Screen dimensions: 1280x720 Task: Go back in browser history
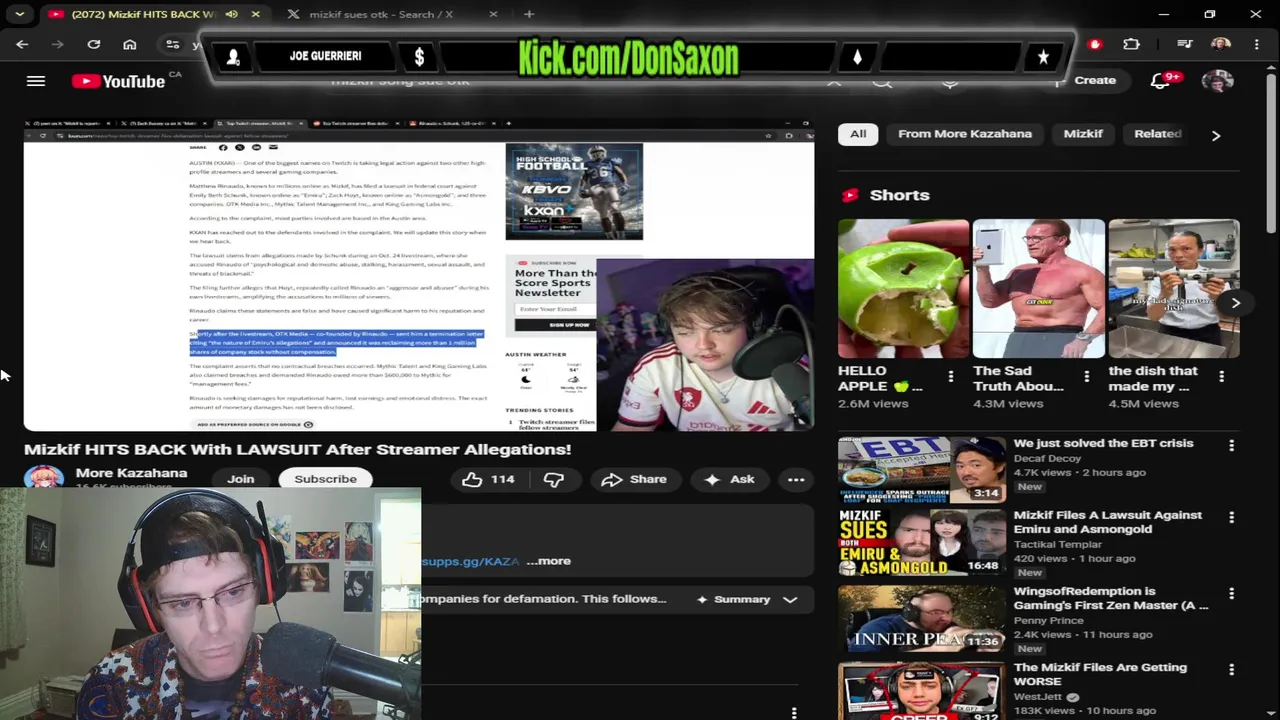22,44
